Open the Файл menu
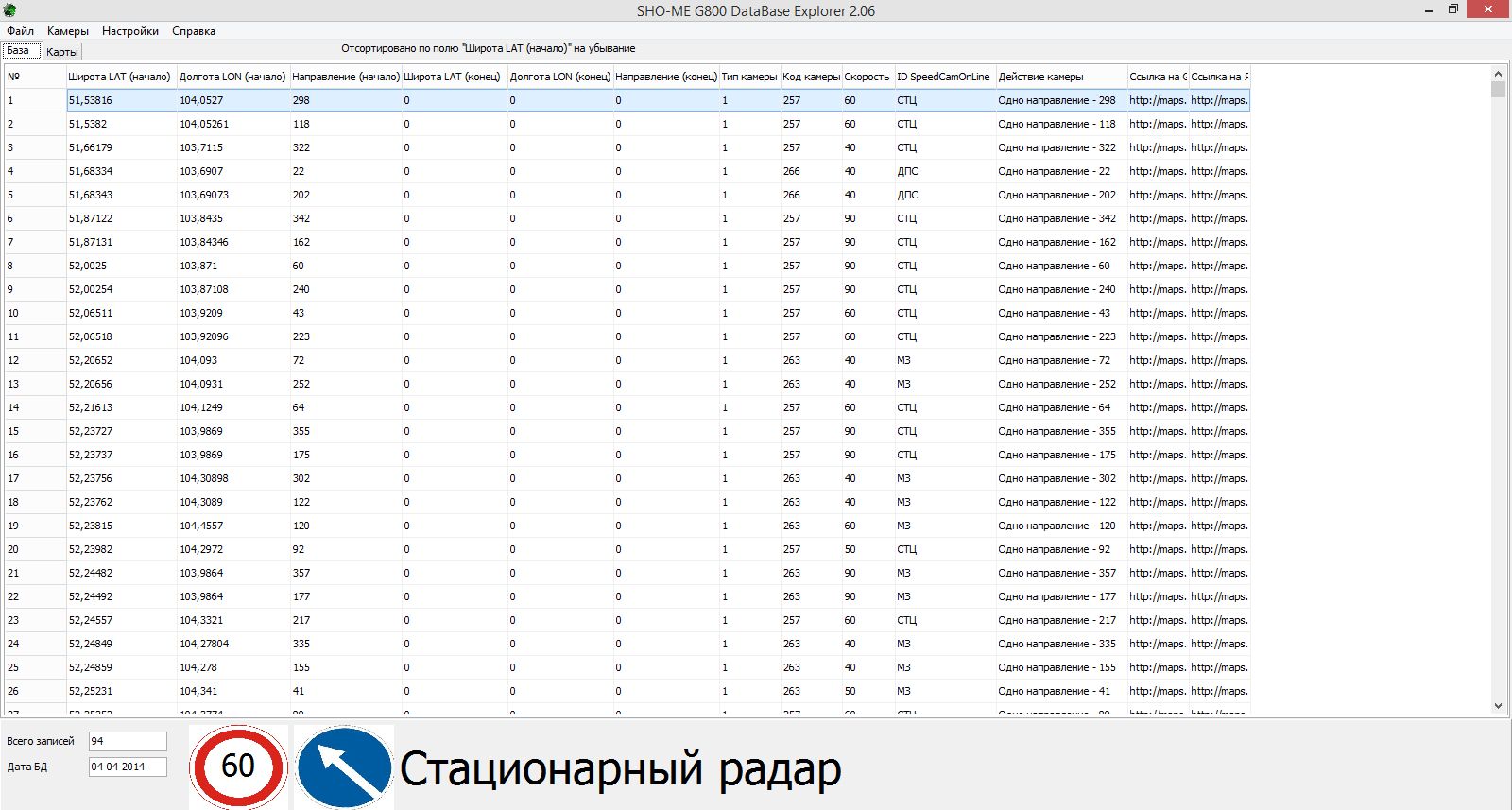1512x810 pixels. pos(20,31)
